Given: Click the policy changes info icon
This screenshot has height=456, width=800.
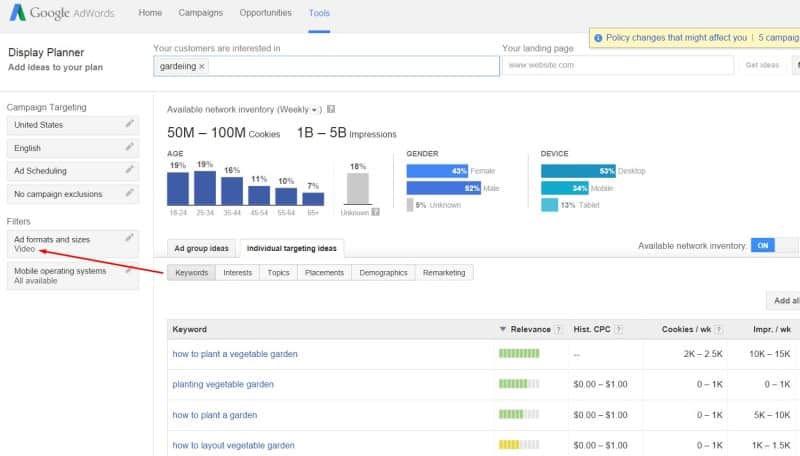Looking at the screenshot, I should (x=598, y=38).
